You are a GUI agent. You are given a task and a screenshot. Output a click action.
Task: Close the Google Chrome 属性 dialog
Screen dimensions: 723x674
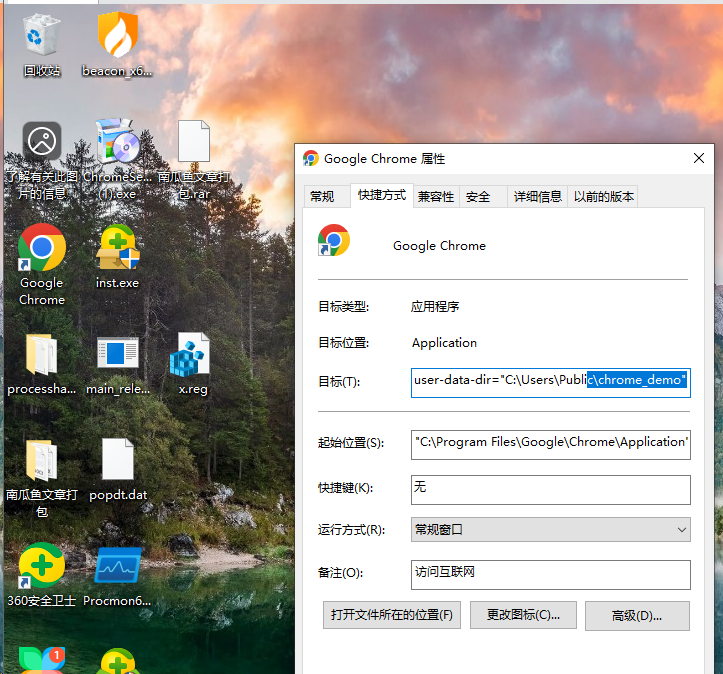point(699,158)
